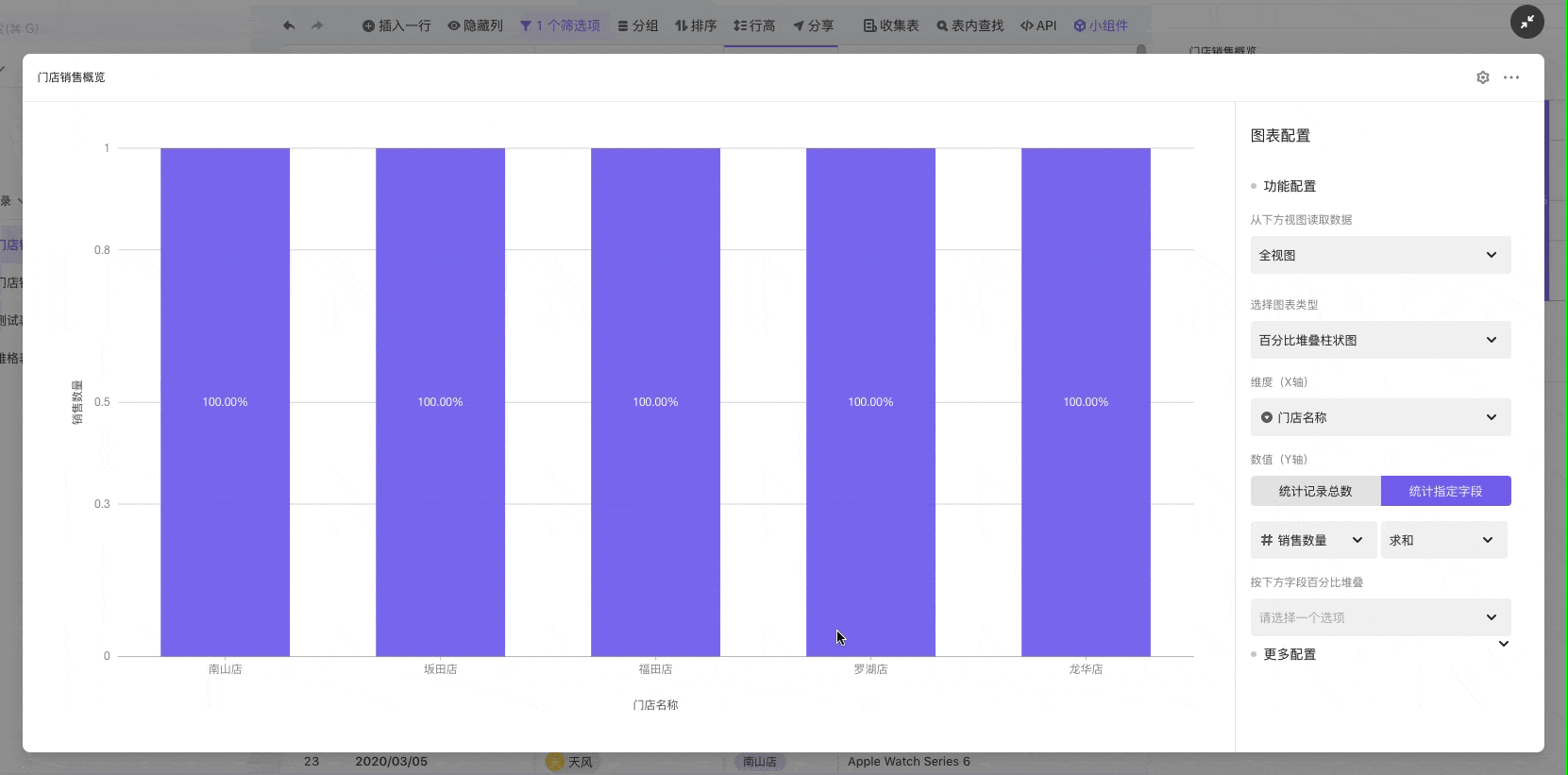The width and height of the screenshot is (1568, 775).
Task: Click the redo arrow icon
Action: coord(317,25)
